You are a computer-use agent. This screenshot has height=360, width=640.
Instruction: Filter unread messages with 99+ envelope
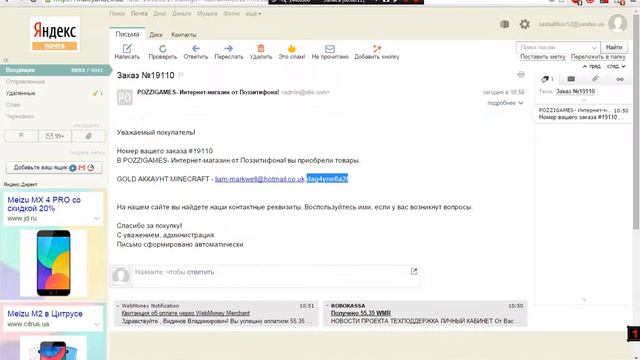click(x=55, y=136)
